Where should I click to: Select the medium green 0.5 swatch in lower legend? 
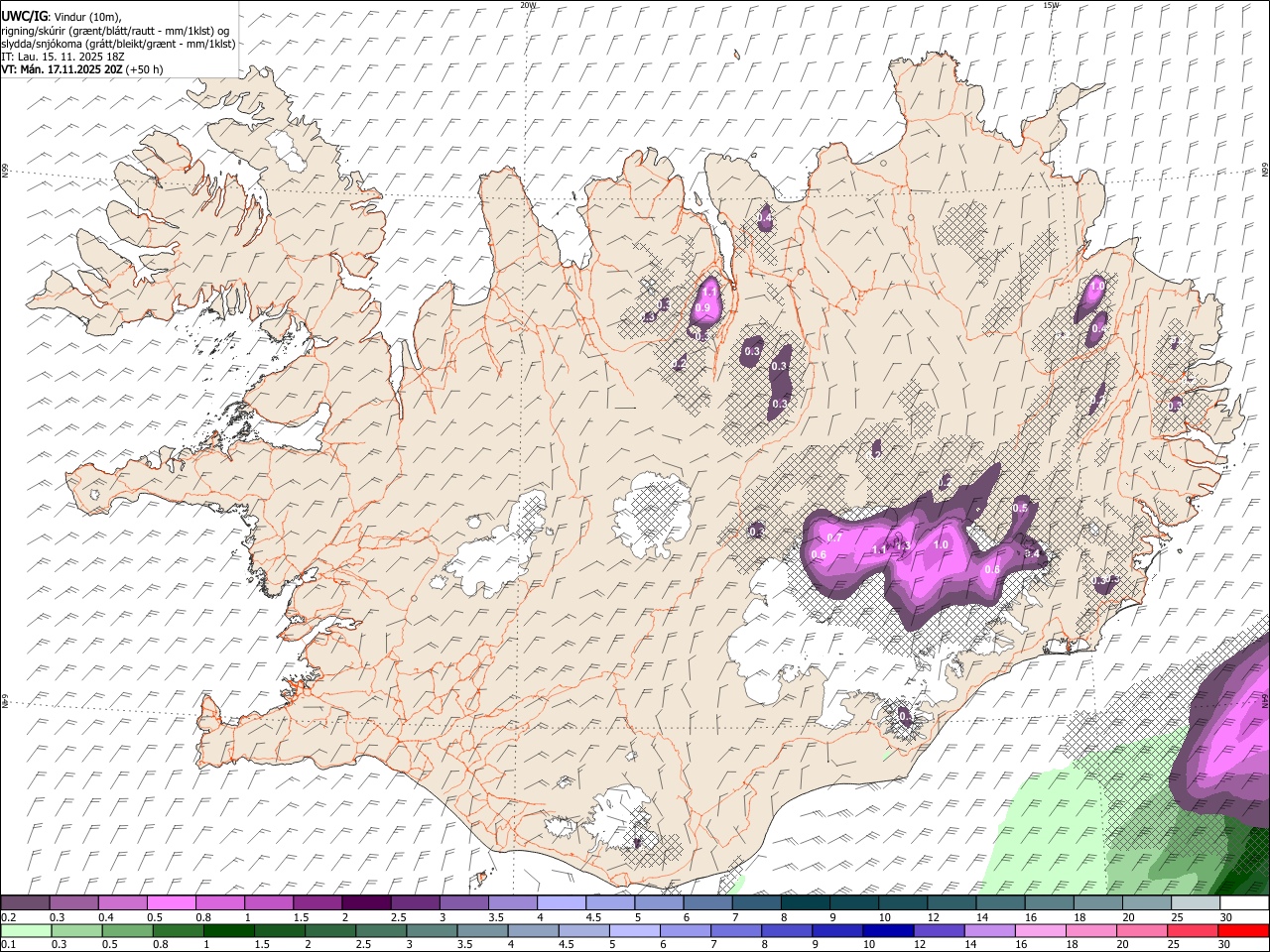pyautogui.click(x=128, y=930)
